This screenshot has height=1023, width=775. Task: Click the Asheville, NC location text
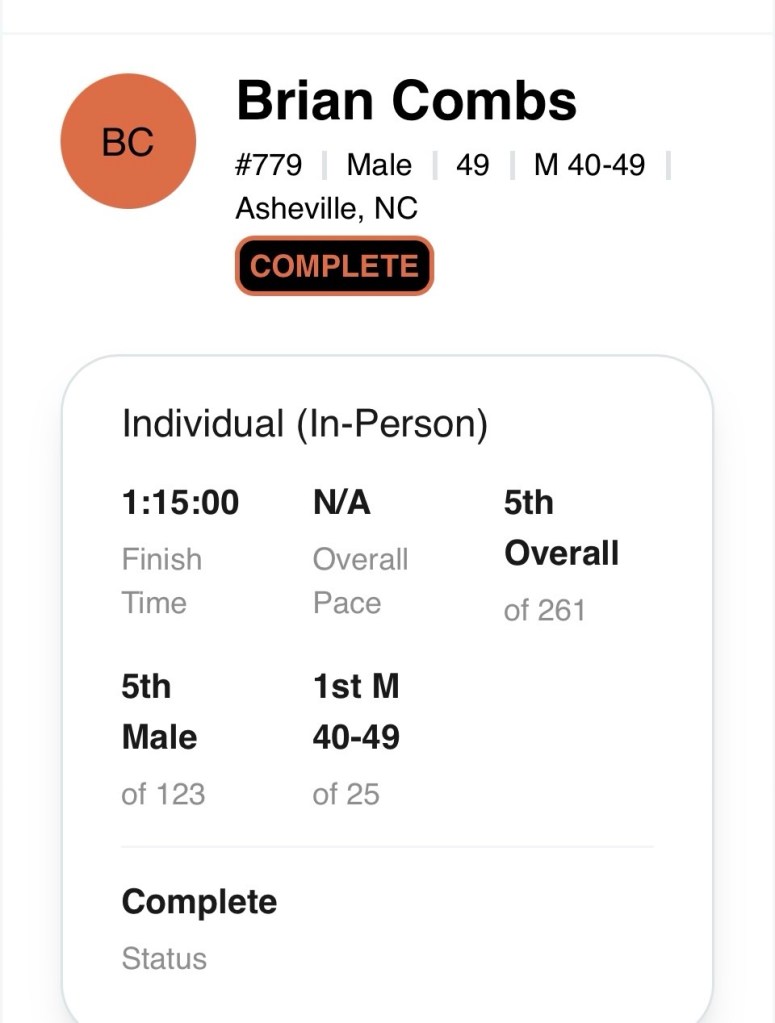(x=326, y=209)
